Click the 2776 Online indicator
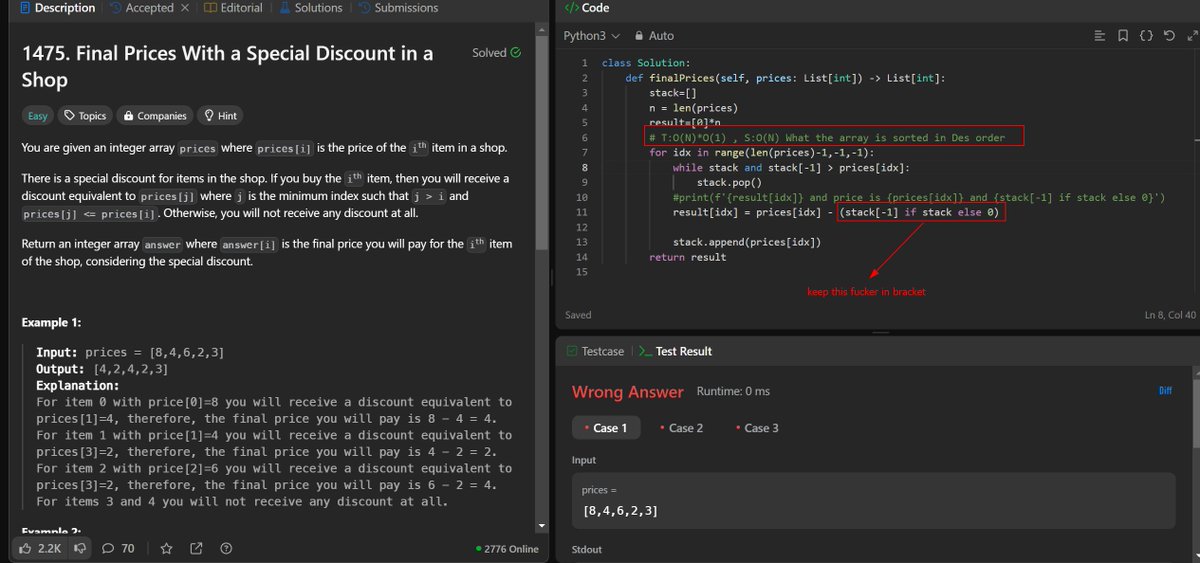Image resolution: width=1200 pixels, height=563 pixels. pyautogui.click(x=508, y=549)
